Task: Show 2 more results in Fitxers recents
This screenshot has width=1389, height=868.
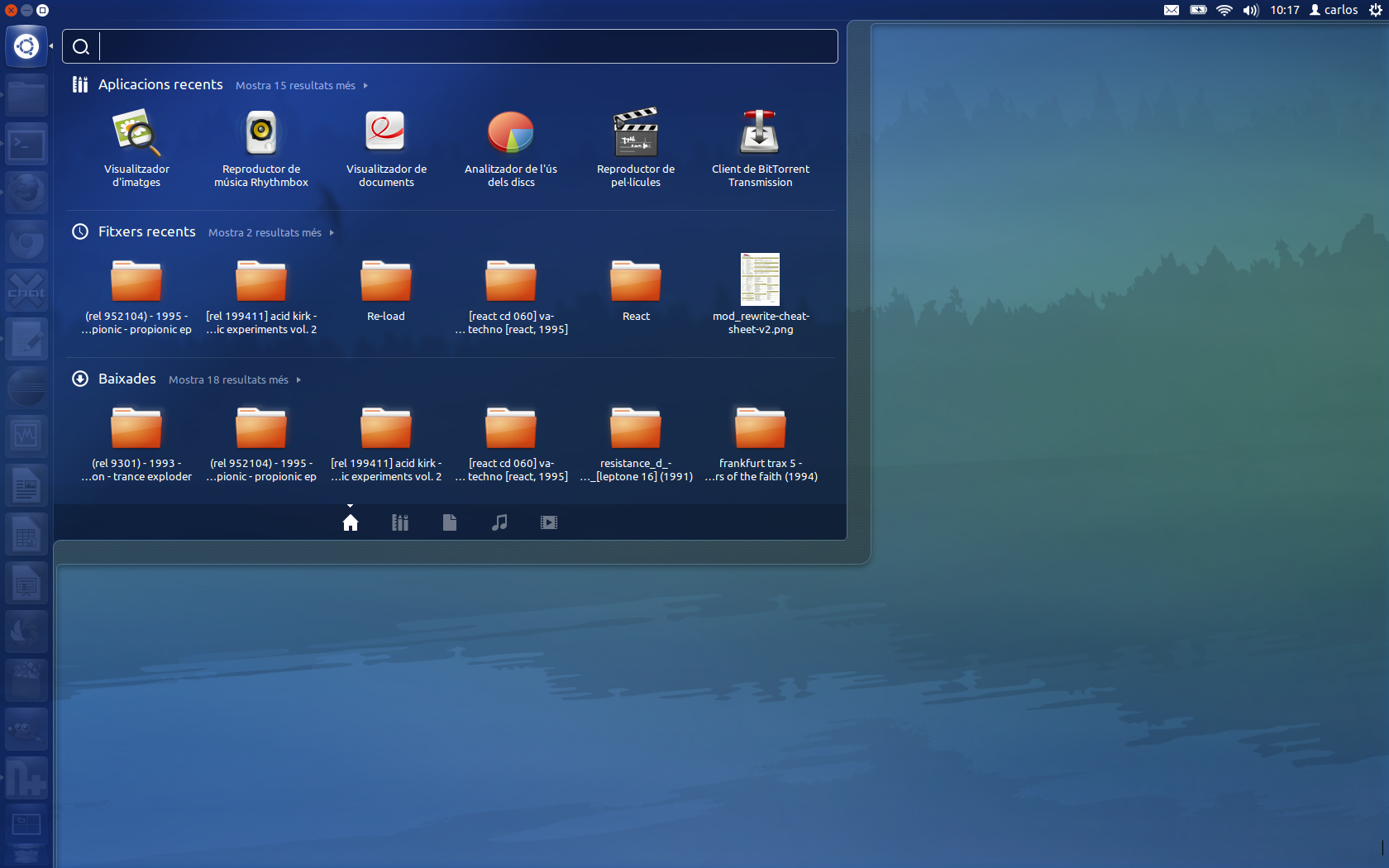Action: pos(265,232)
